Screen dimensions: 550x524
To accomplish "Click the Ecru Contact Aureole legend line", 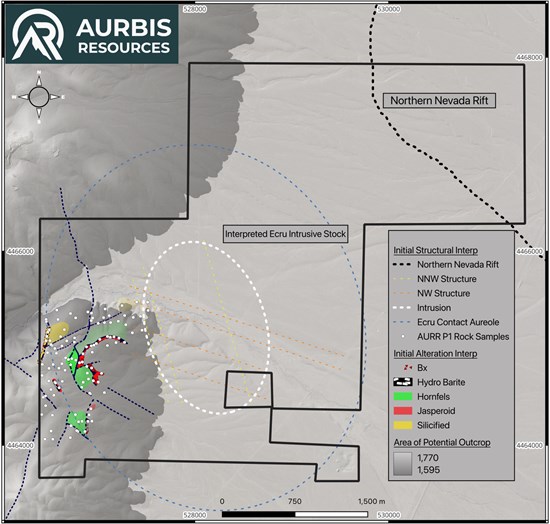I will point(403,322).
